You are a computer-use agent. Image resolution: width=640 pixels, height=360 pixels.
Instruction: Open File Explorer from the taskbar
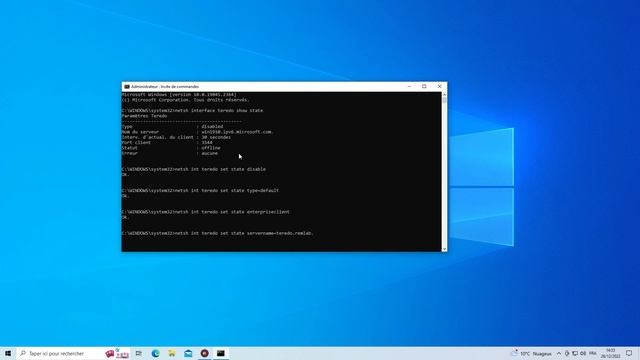pyautogui.click(x=172, y=353)
